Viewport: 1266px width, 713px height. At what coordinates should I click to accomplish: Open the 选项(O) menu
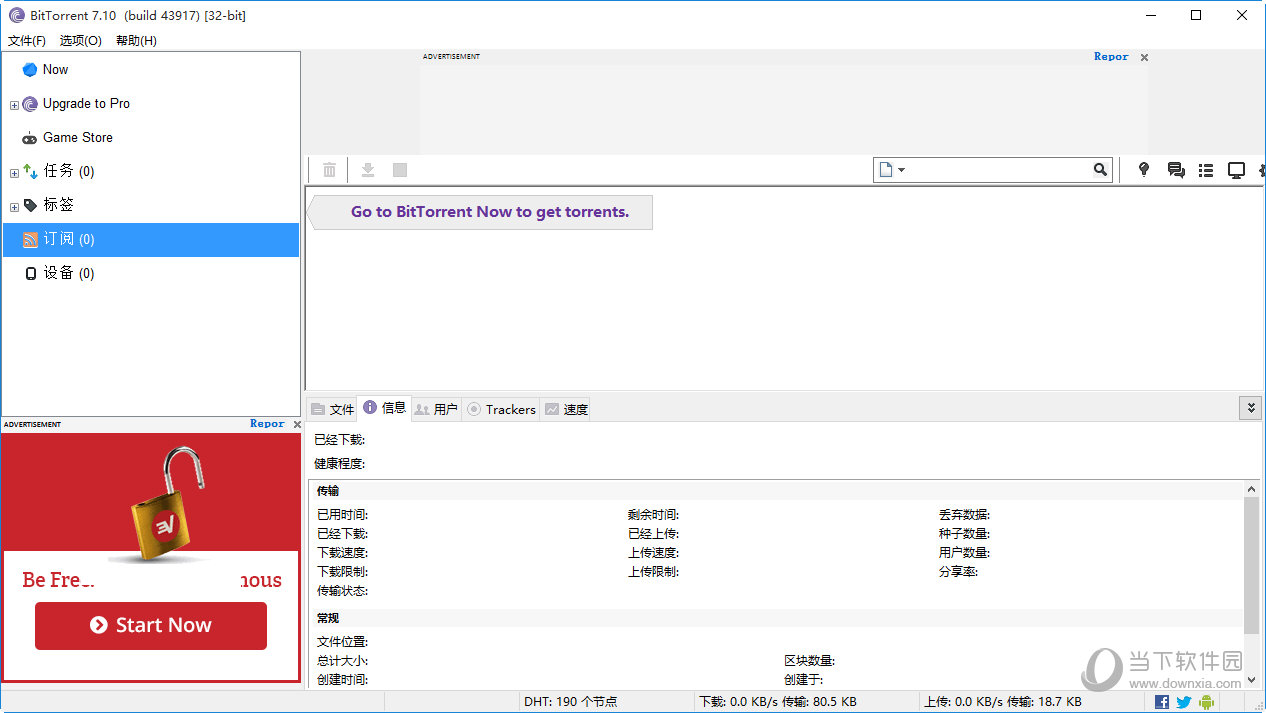coord(81,41)
